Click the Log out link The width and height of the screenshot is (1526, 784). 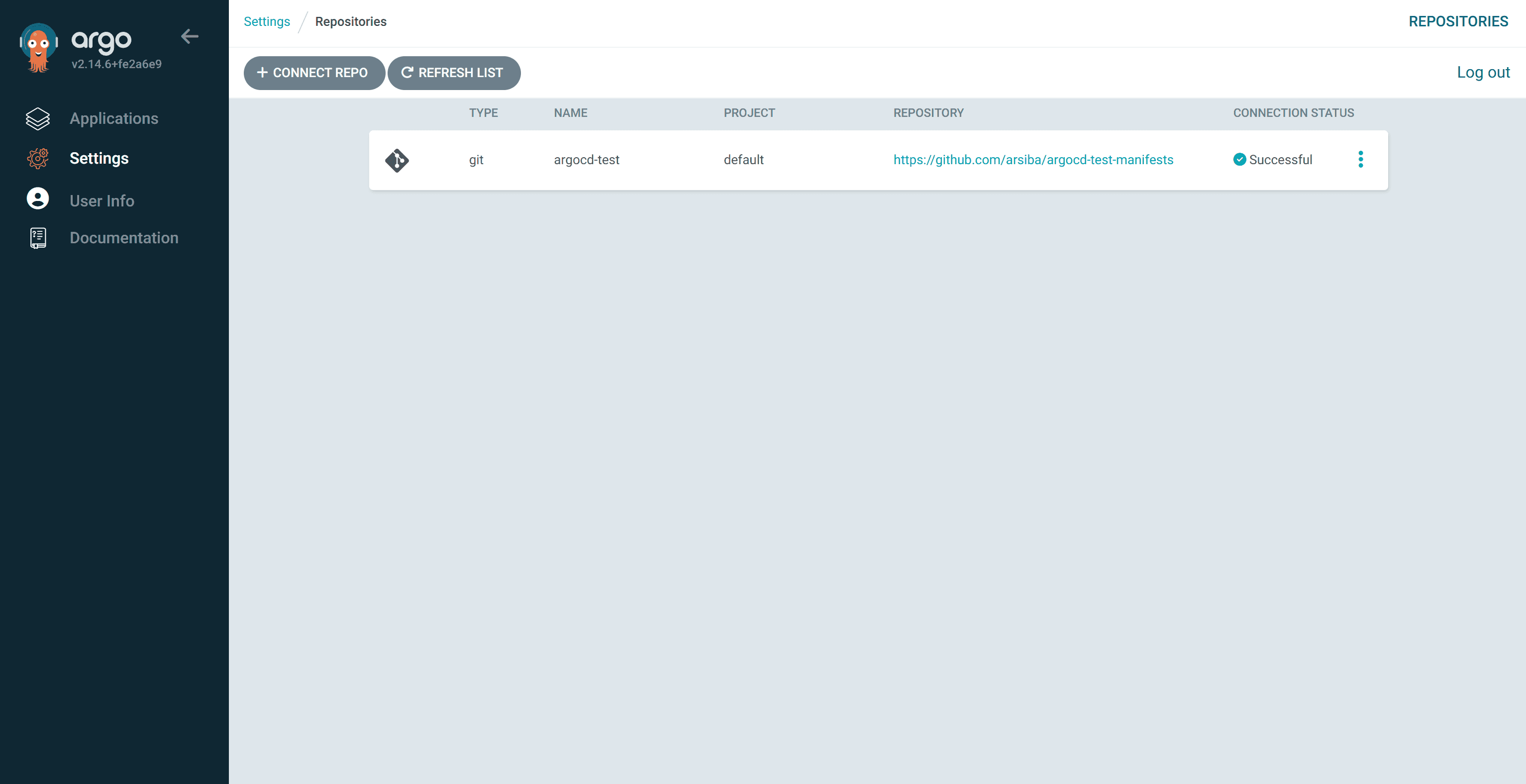(x=1483, y=72)
